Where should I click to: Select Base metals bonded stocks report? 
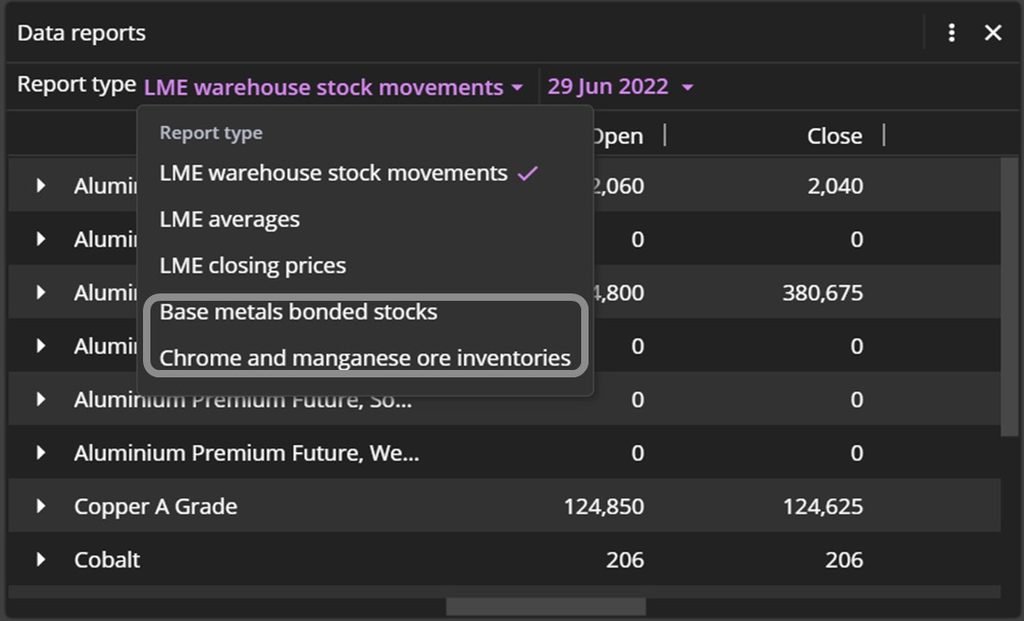click(298, 312)
